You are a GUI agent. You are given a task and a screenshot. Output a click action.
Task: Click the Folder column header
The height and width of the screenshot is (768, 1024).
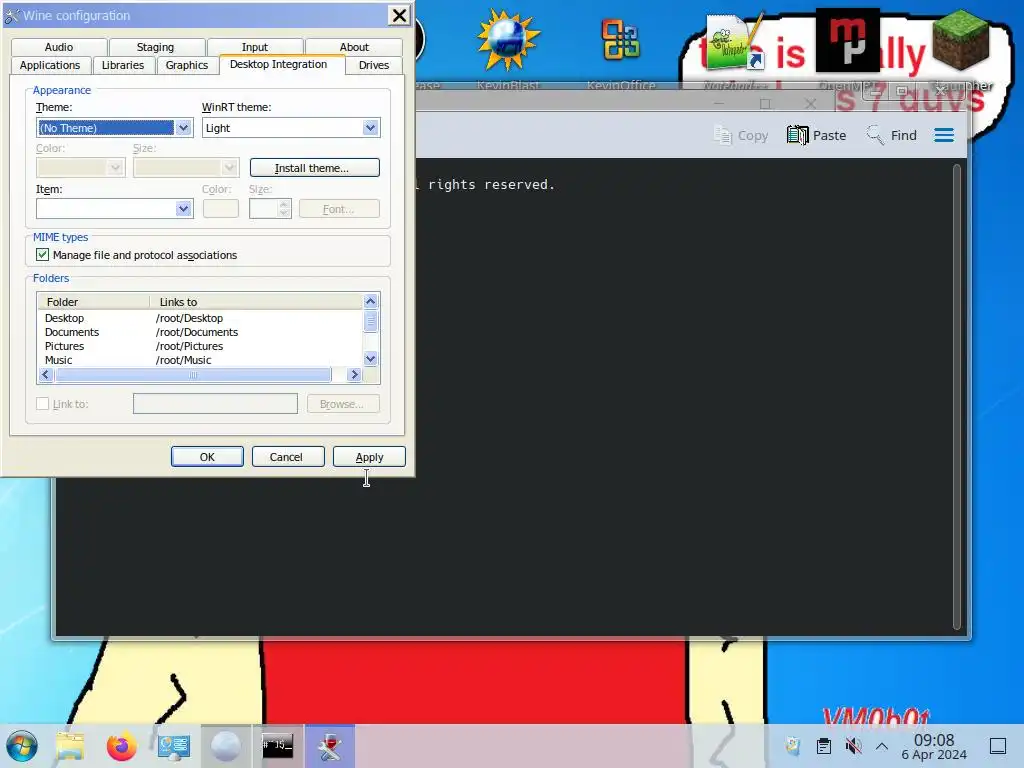pos(94,302)
